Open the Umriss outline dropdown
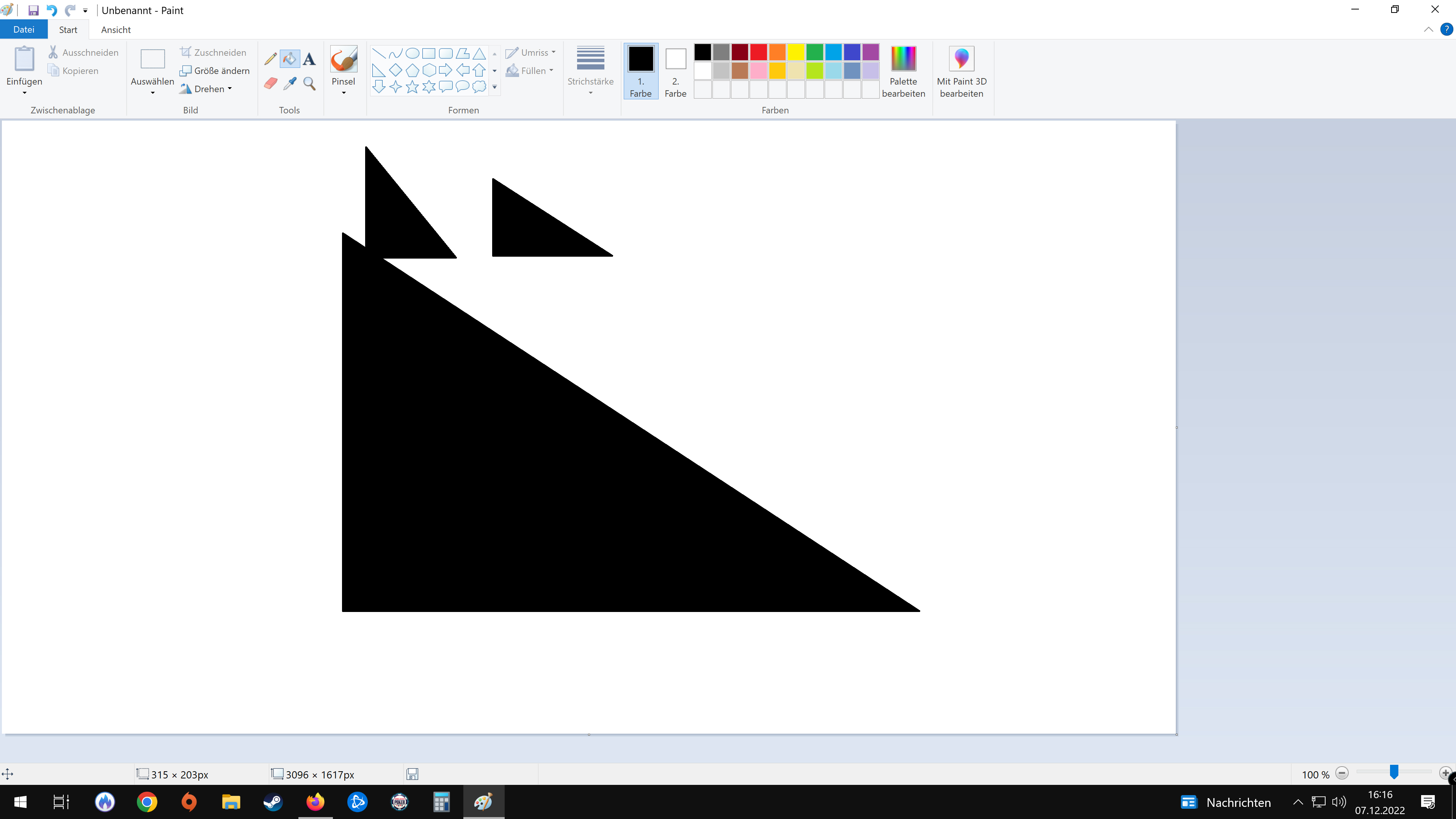The image size is (1456, 819). (x=531, y=53)
